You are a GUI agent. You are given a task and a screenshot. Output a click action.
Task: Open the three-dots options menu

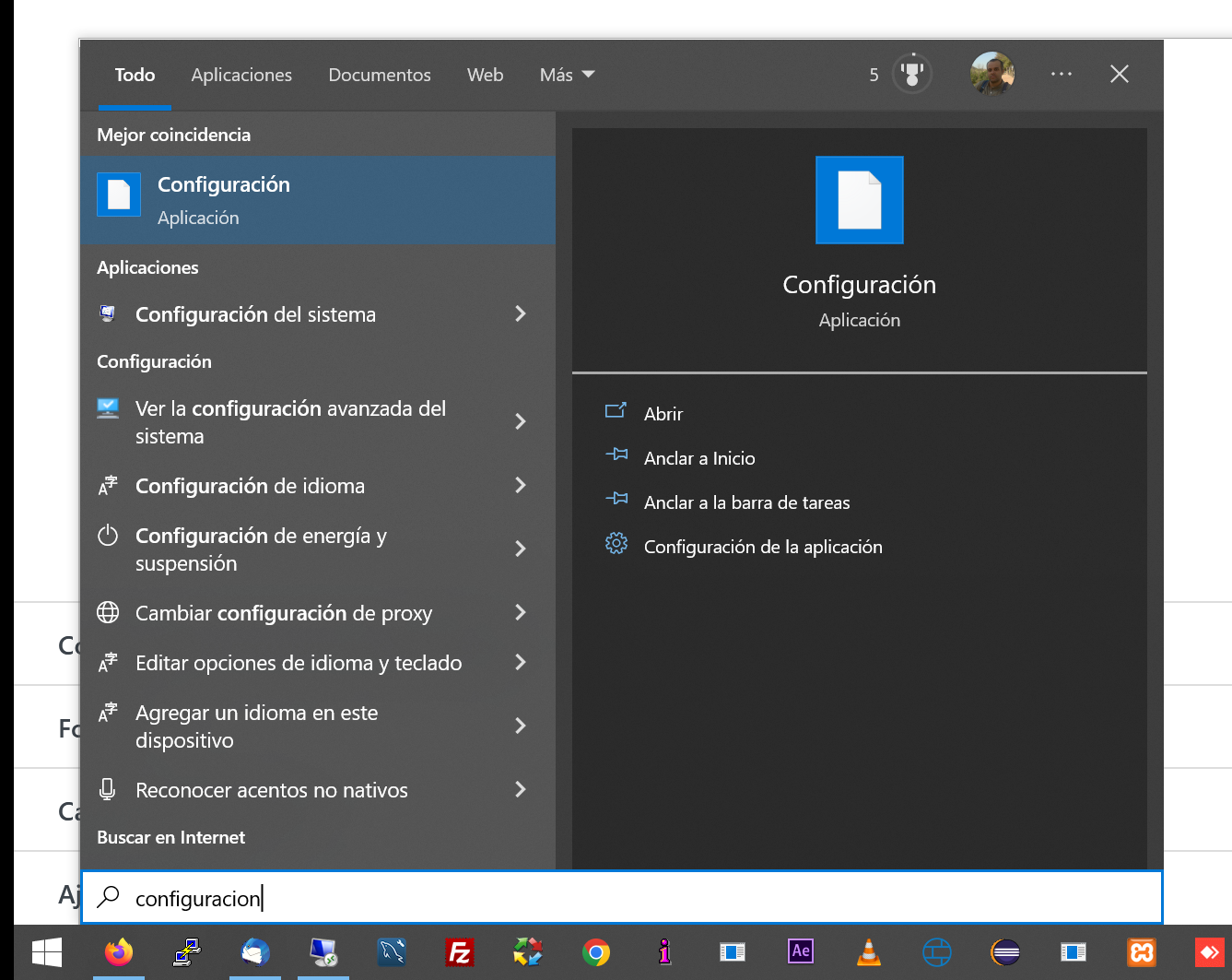[x=1061, y=74]
